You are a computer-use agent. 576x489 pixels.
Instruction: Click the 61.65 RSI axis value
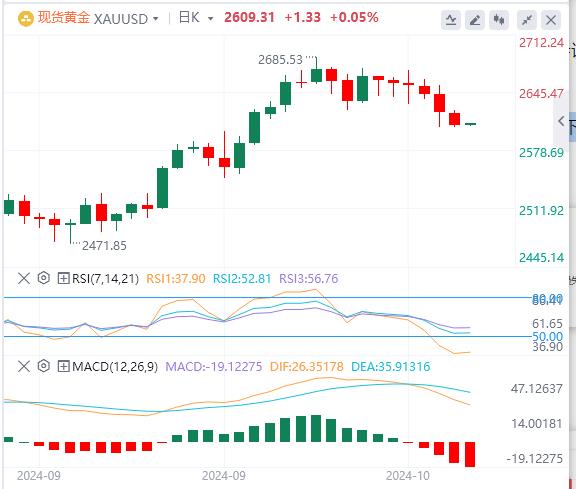(x=547, y=324)
